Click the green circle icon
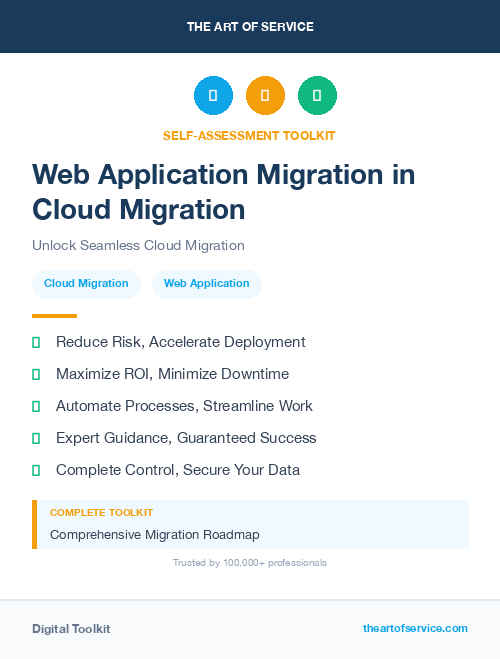The image size is (500, 659). tap(317, 95)
